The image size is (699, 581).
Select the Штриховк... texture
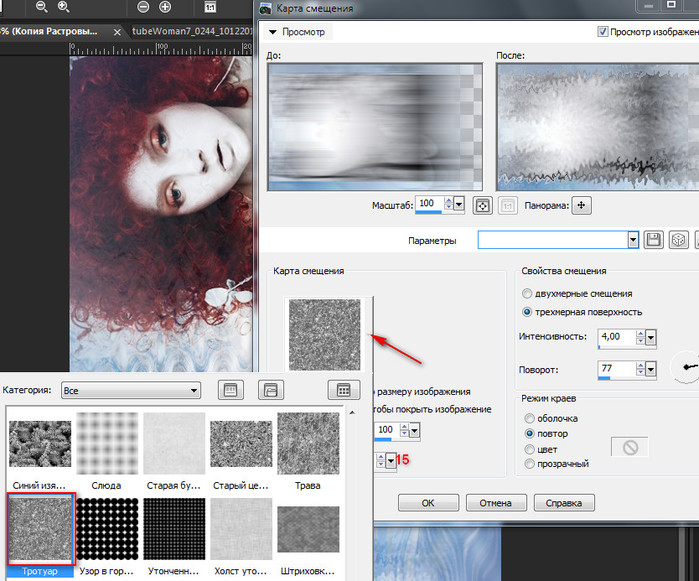[308, 529]
